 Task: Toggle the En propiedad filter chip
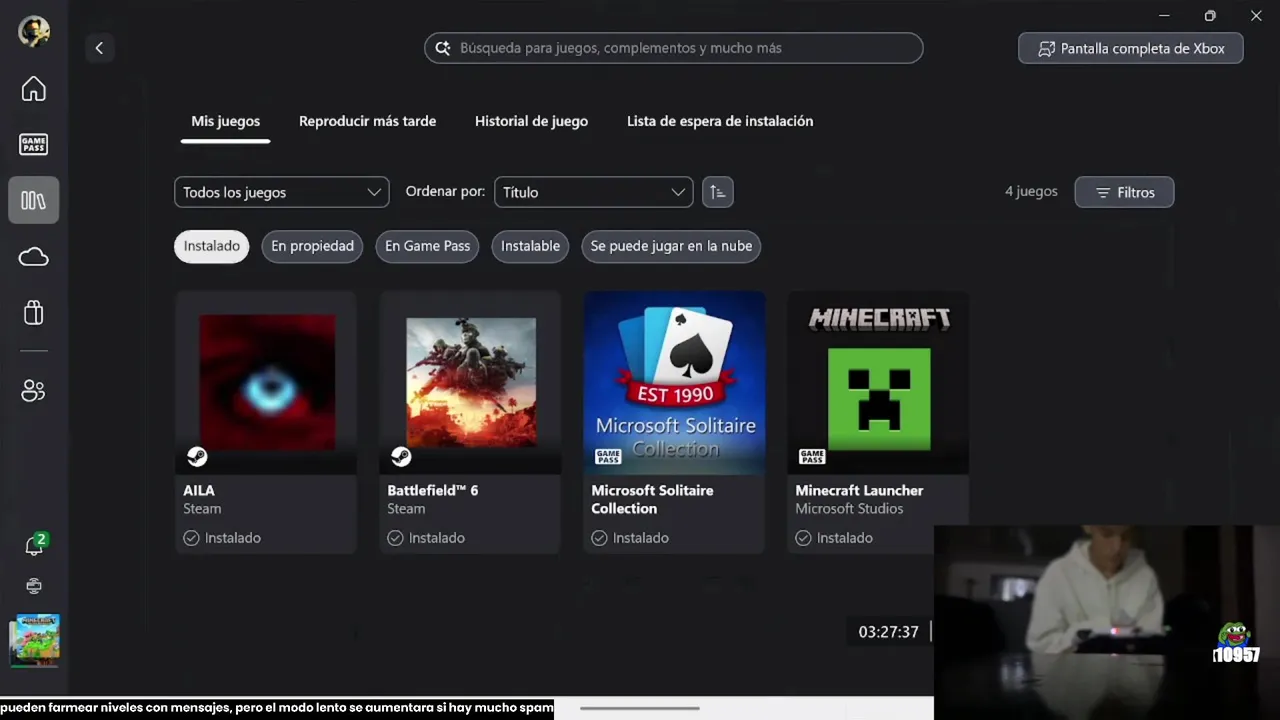(312, 246)
